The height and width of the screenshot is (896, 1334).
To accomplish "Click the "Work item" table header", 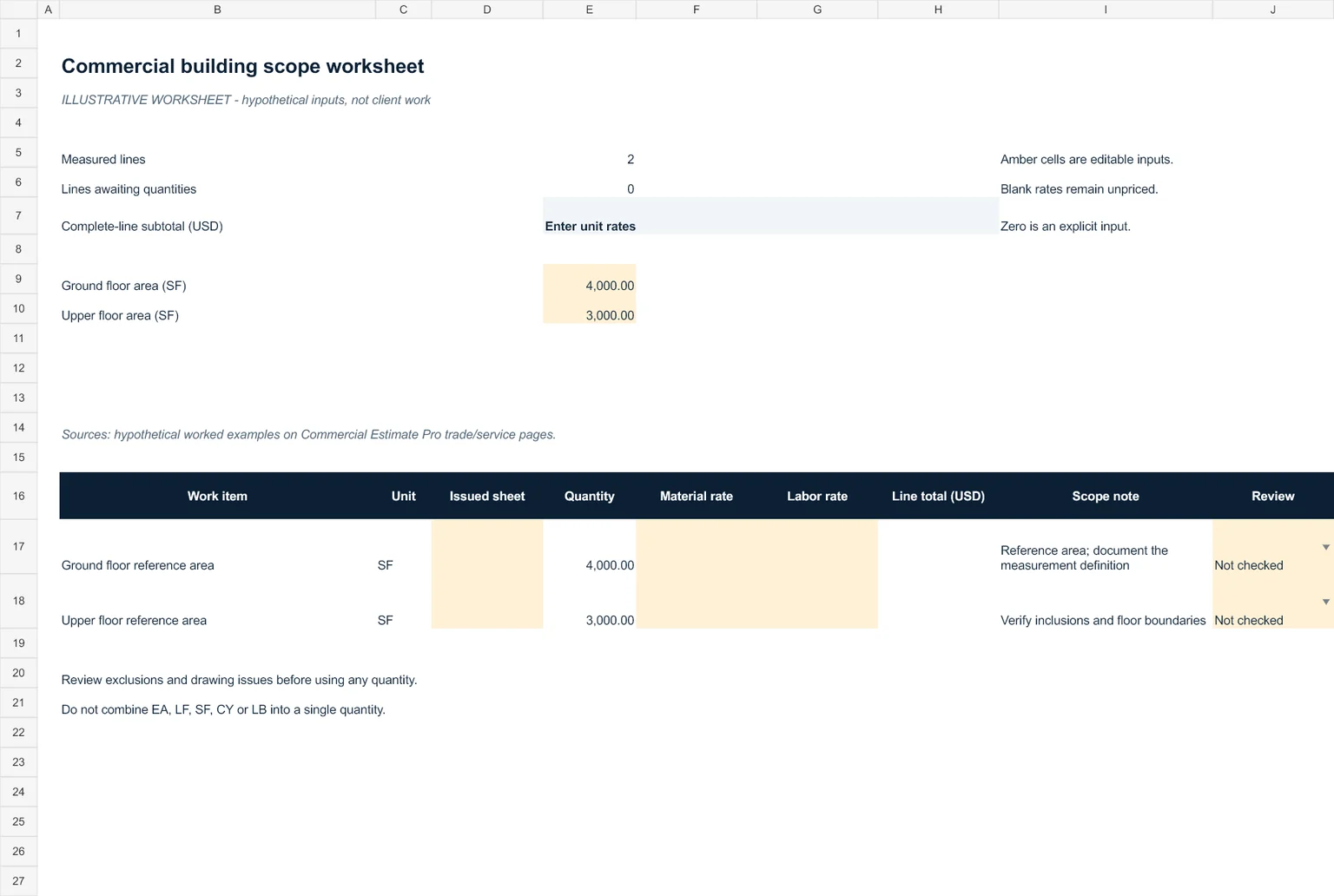I will (217, 497).
